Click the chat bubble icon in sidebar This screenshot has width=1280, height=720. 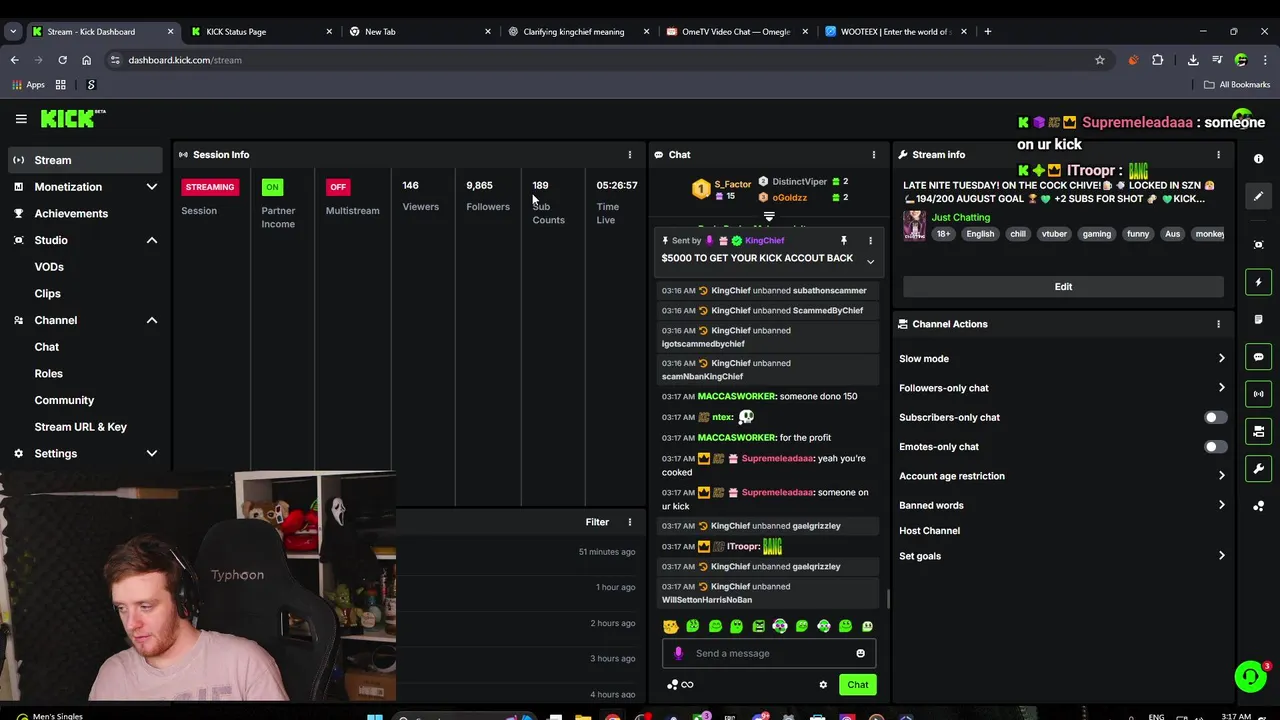1258,357
